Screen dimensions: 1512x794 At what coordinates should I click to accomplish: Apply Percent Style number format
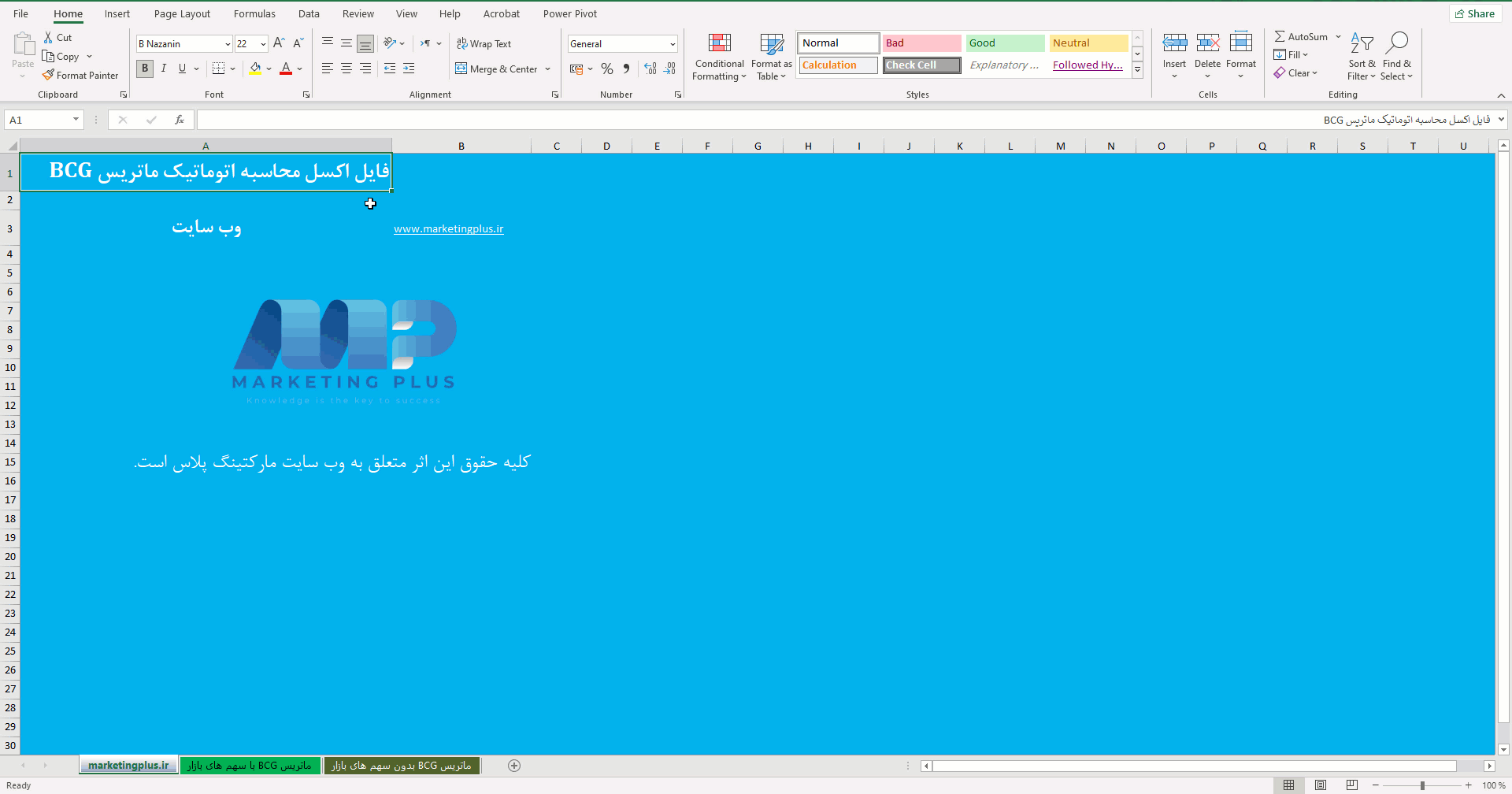pyautogui.click(x=606, y=69)
